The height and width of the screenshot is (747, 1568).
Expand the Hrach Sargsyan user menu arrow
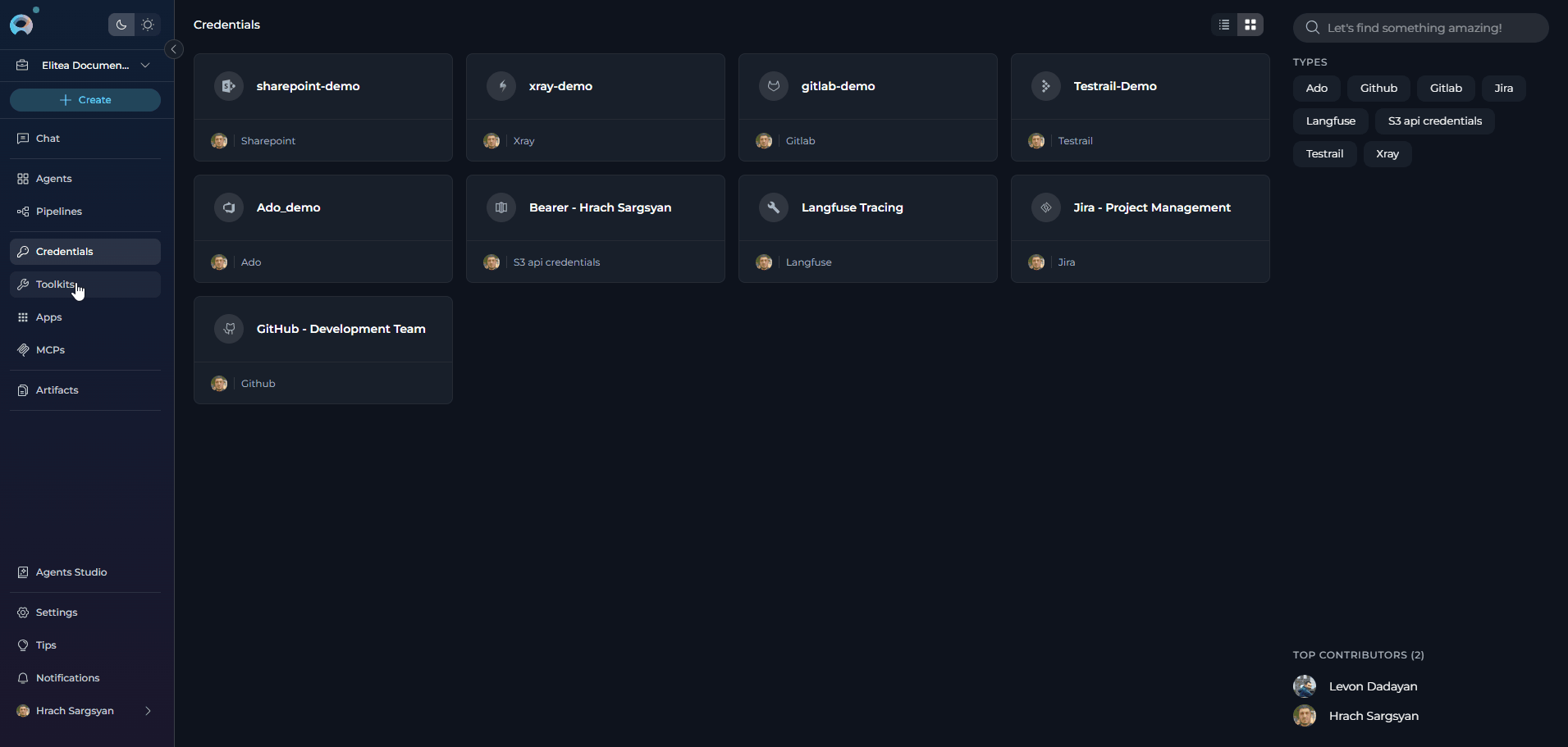click(x=149, y=711)
